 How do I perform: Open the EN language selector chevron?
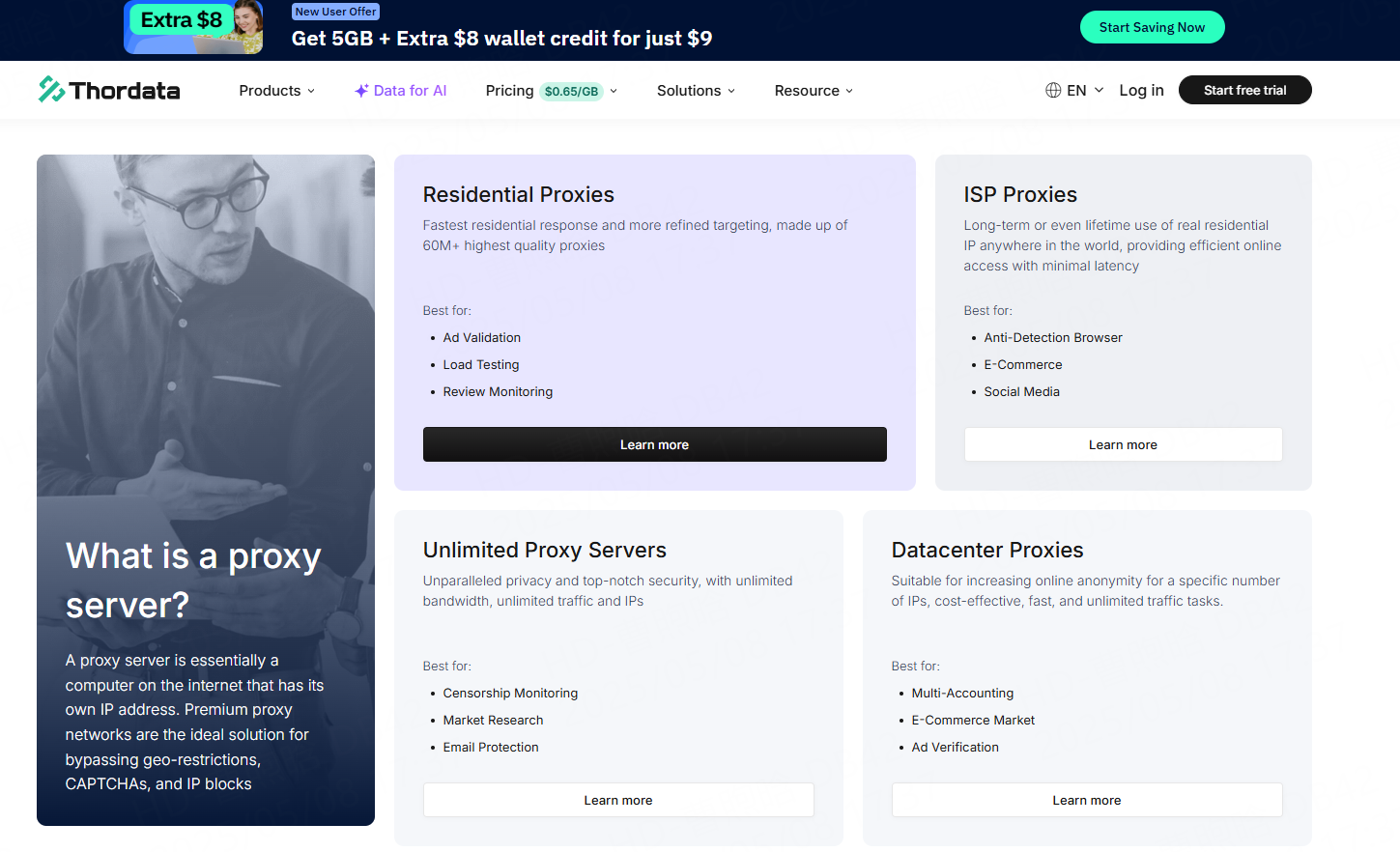(x=1099, y=90)
